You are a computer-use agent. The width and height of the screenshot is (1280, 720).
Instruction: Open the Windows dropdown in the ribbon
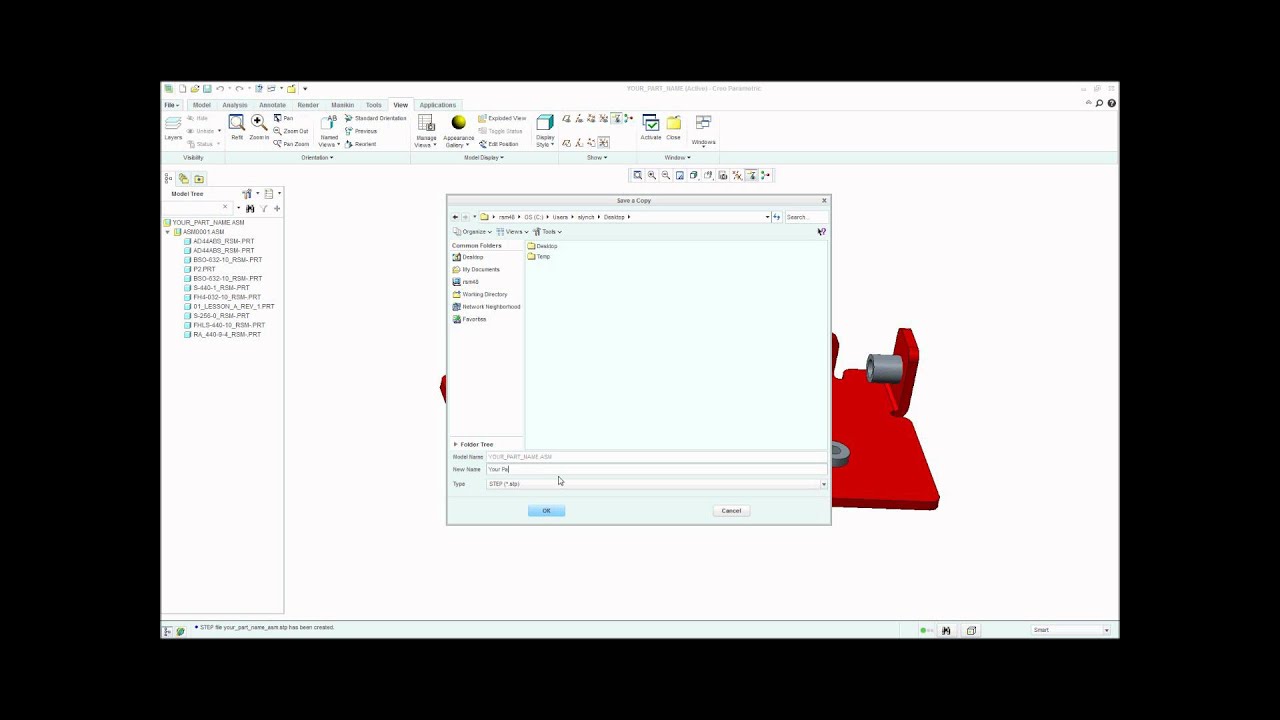point(703,131)
